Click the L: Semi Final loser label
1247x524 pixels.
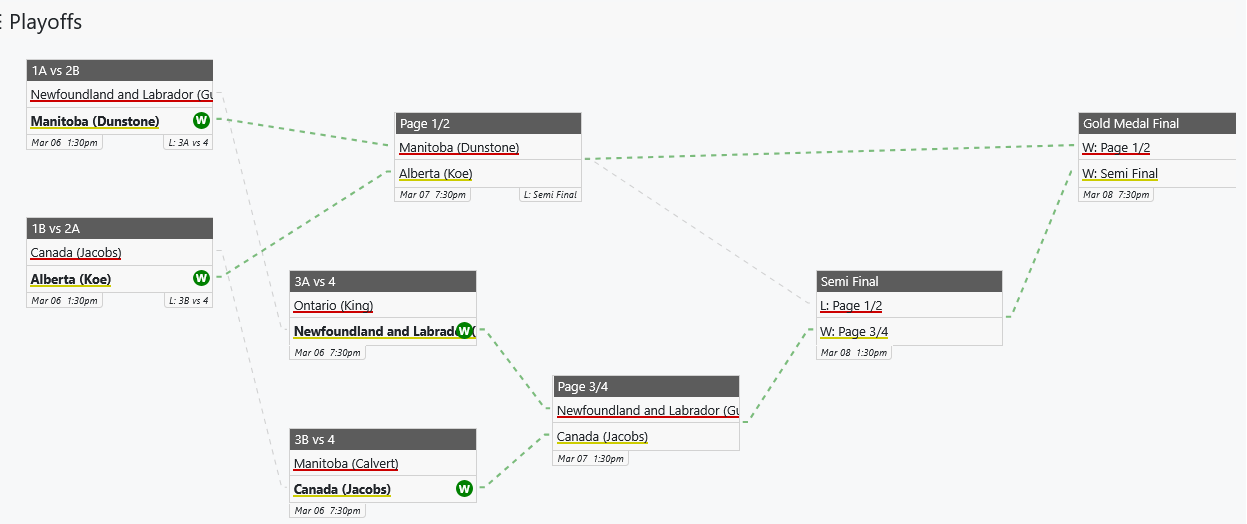(549, 195)
